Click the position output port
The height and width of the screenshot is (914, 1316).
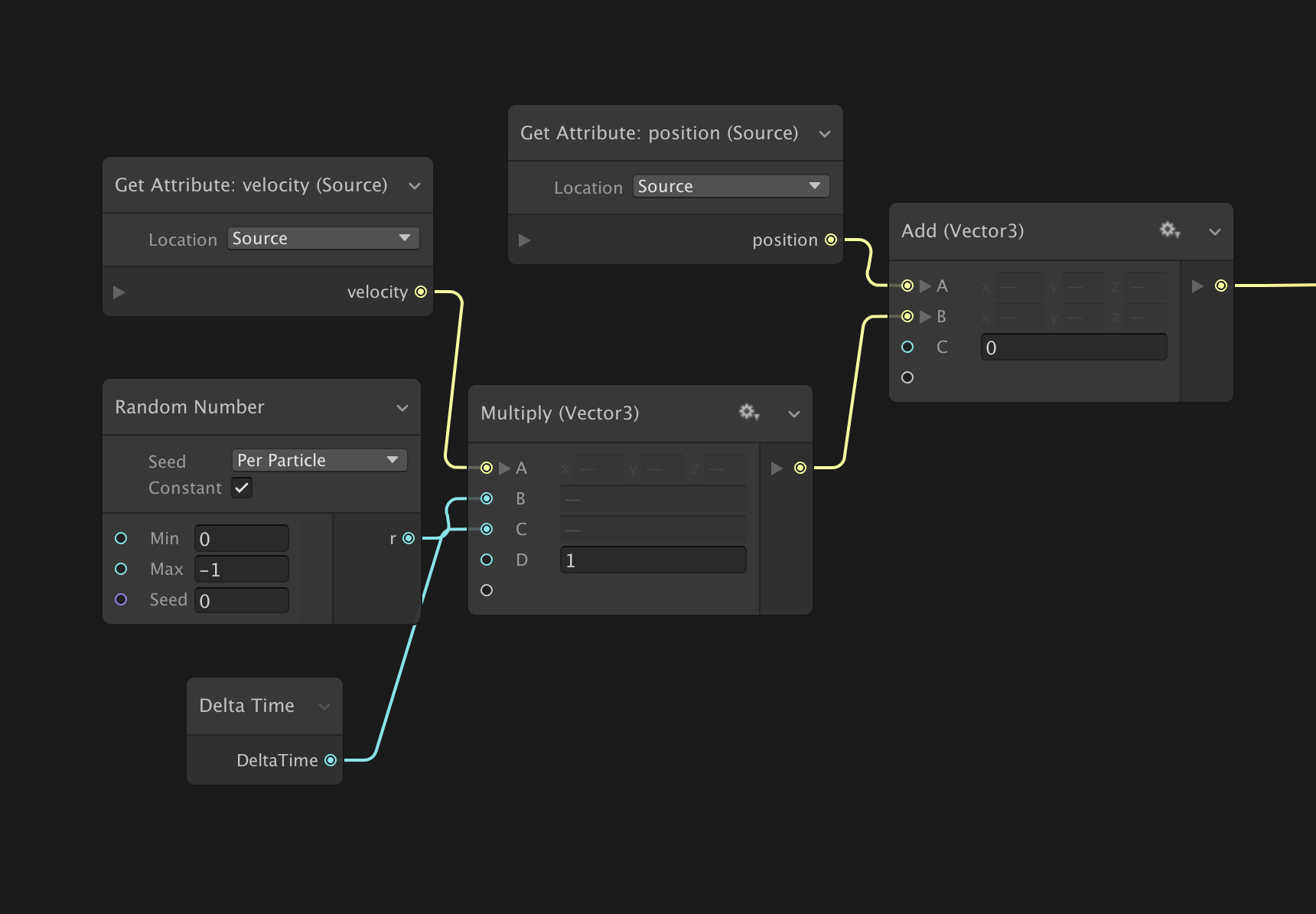(x=831, y=240)
